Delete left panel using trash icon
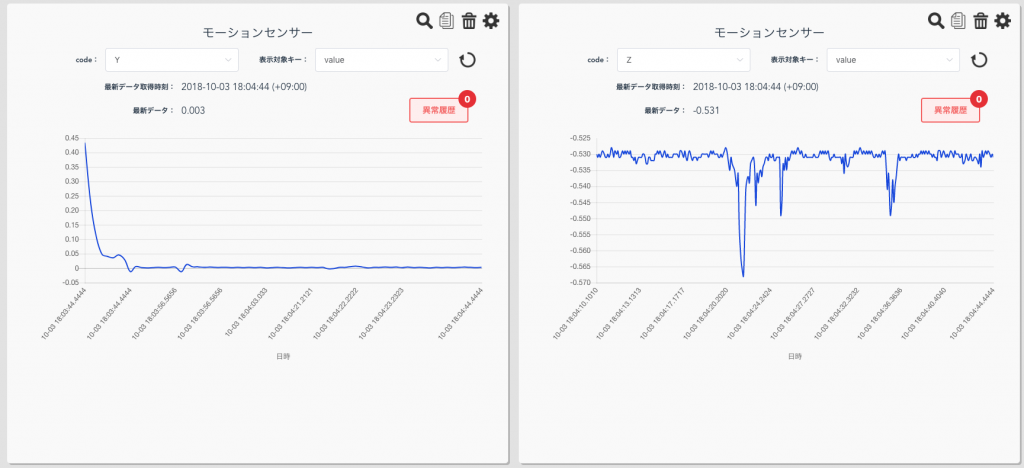The image size is (1024, 468). pos(468,20)
